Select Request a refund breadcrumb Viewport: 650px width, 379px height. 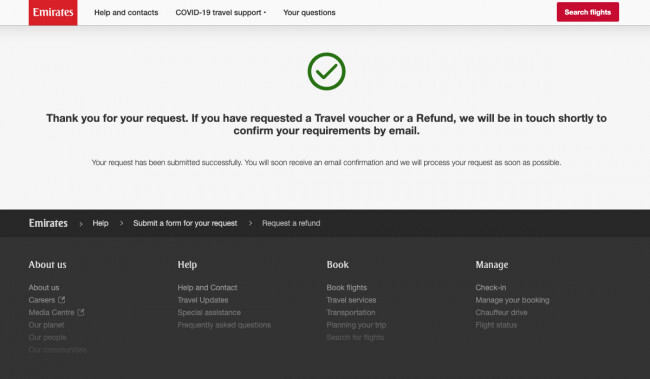click(291, 223)
